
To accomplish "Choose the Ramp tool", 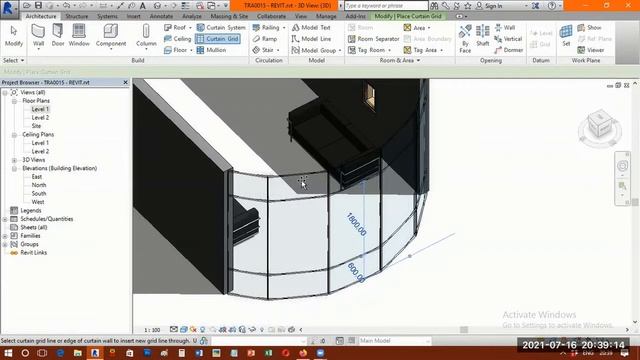I will tap(265, 39).
